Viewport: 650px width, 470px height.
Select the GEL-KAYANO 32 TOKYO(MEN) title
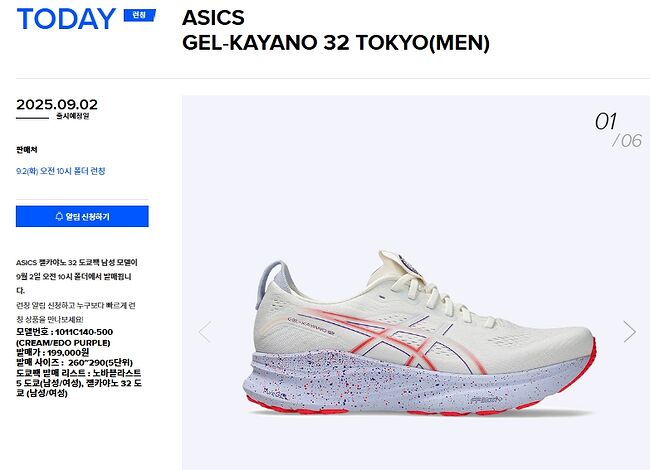[x=336, y=43]
